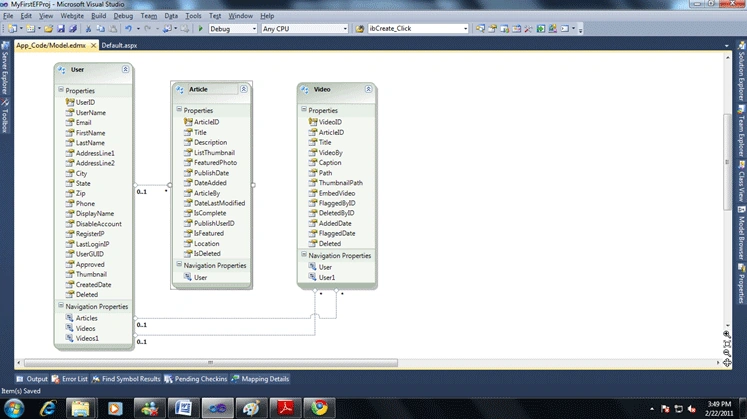The height and width of the screenshot is (419, 747).
Task: Collapse the Video entity with its chevron
Action: (368, 89)
